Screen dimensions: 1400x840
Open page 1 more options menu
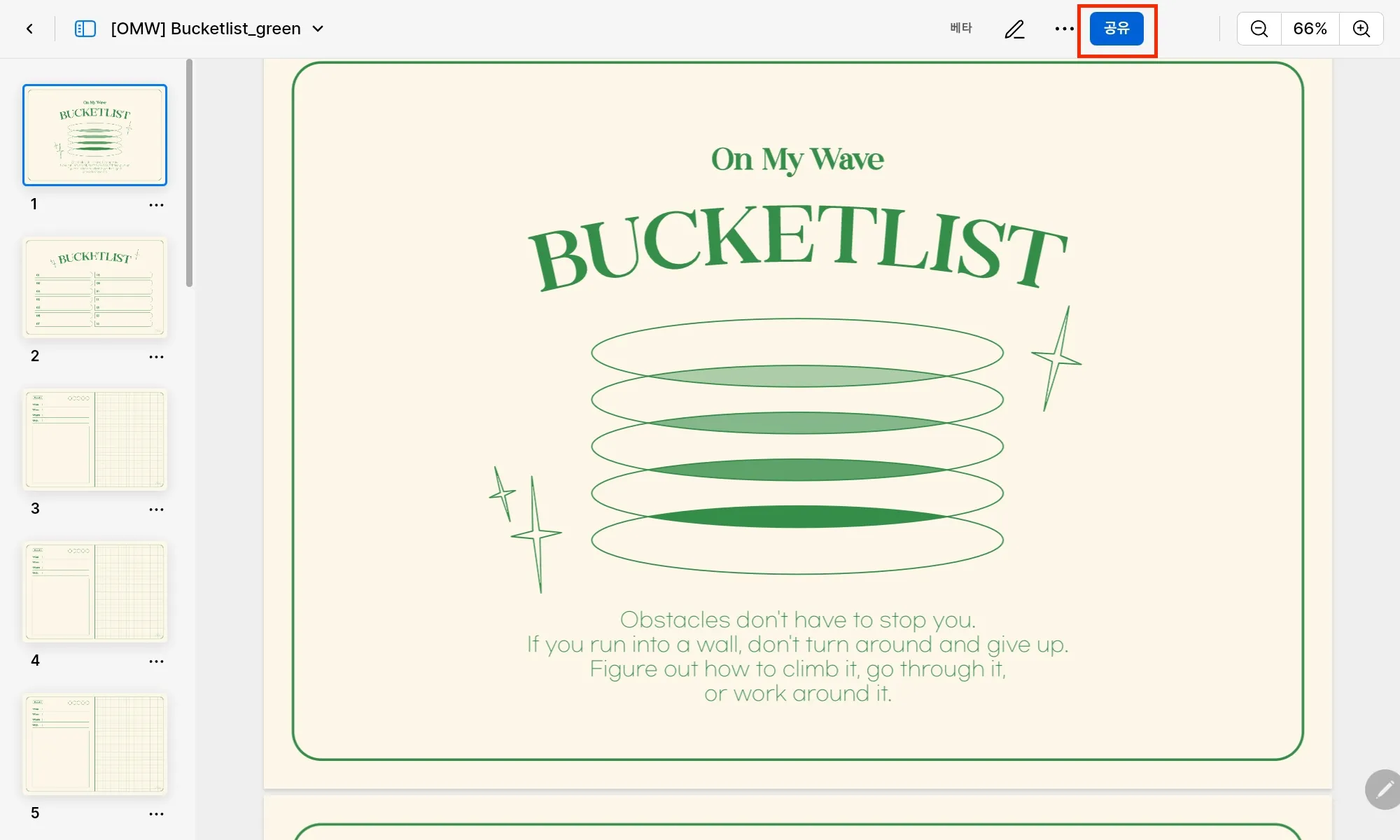[156, 205]
